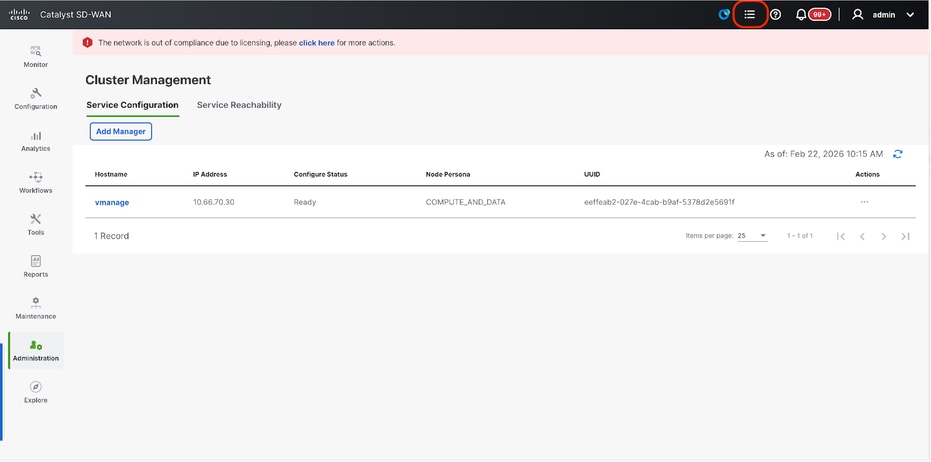This screenshot has width=931, height=462.
Task: Click the red licensing alert icon
Action: [x=88, y=43]
